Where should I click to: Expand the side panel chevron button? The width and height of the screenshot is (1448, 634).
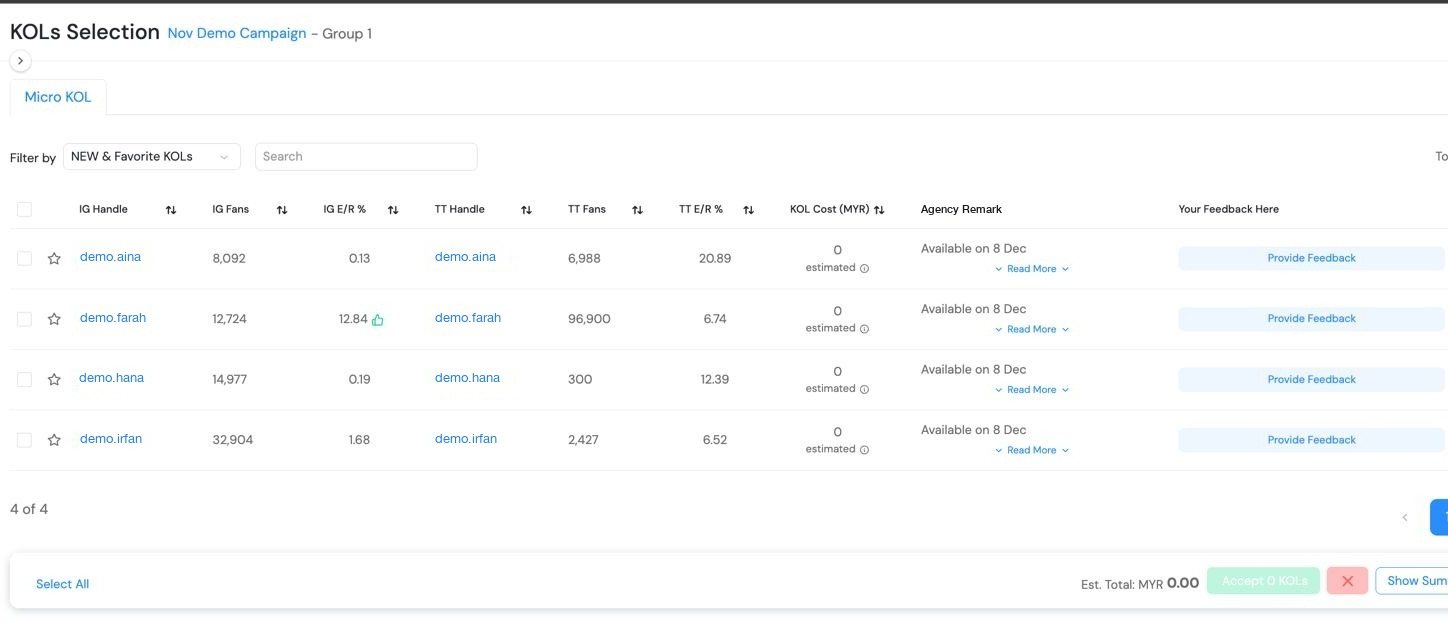coord(20,61)
